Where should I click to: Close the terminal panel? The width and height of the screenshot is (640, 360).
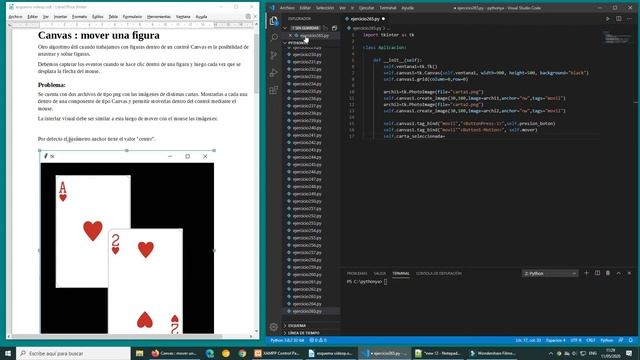click(x=629, y=273)
